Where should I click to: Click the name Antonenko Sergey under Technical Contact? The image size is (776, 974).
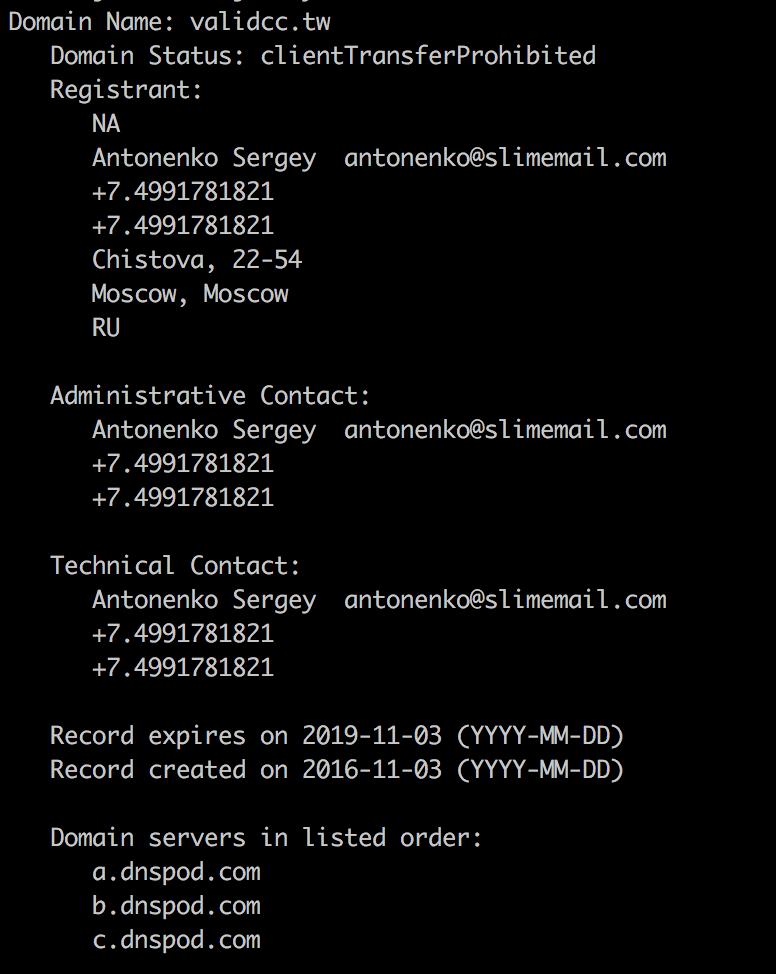(204, 599)
